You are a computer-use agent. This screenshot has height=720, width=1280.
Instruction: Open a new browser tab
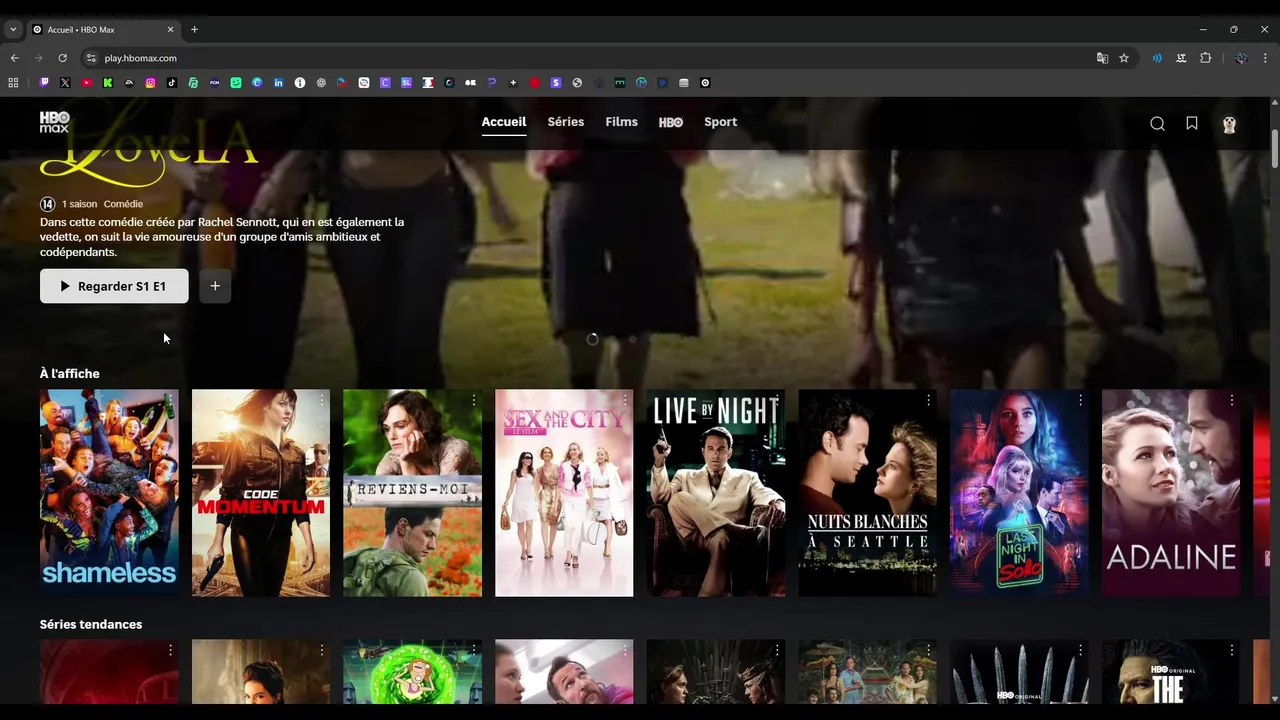pyautogui.click(x=194, y=29)
